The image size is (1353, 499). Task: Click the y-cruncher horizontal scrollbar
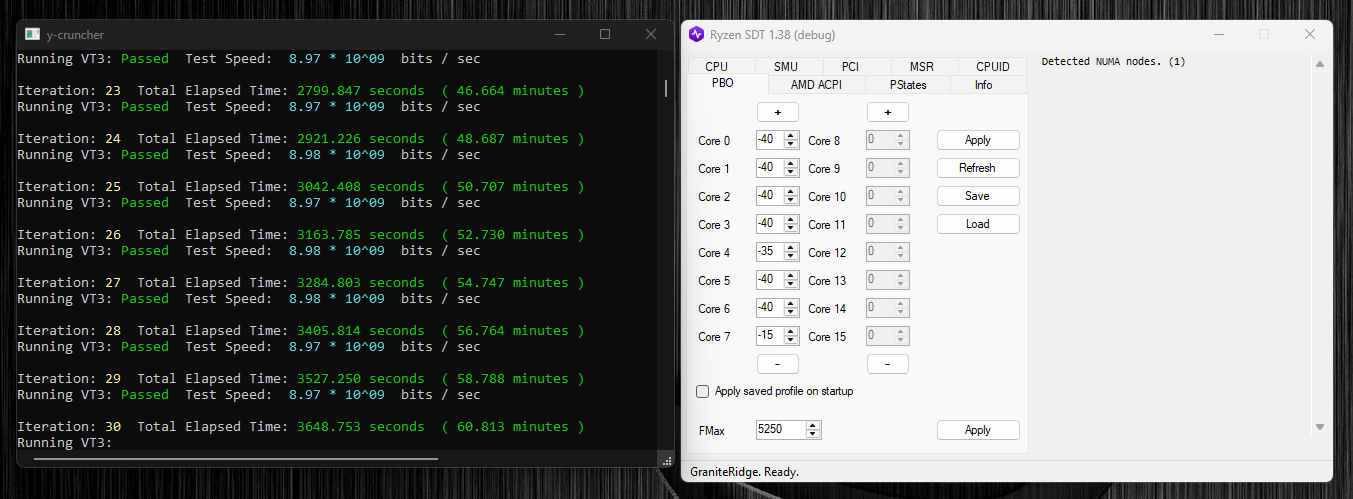pos(236,459)
